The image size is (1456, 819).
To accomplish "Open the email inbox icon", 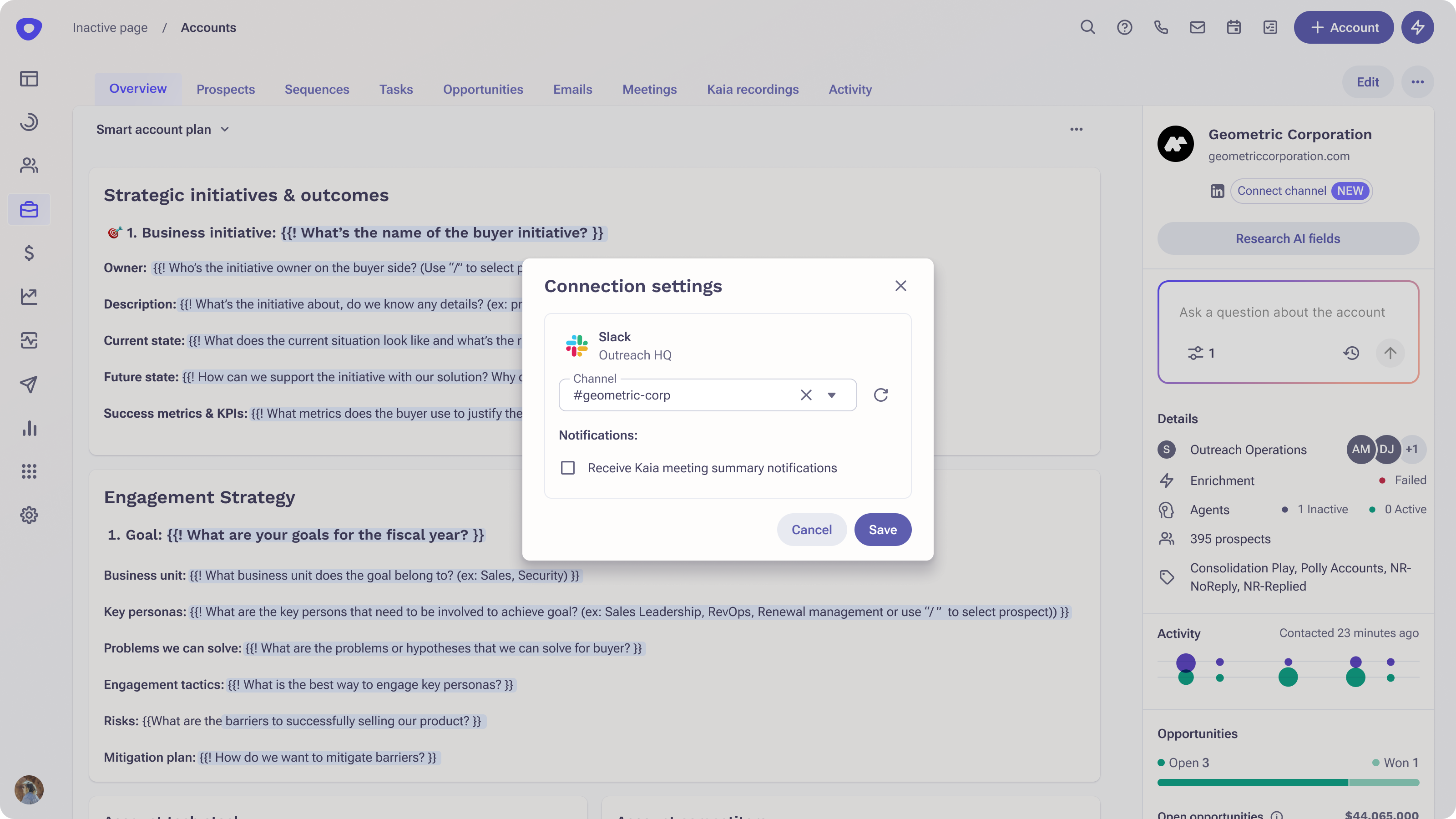I will pyautogui.click(x=1198, y=27).
